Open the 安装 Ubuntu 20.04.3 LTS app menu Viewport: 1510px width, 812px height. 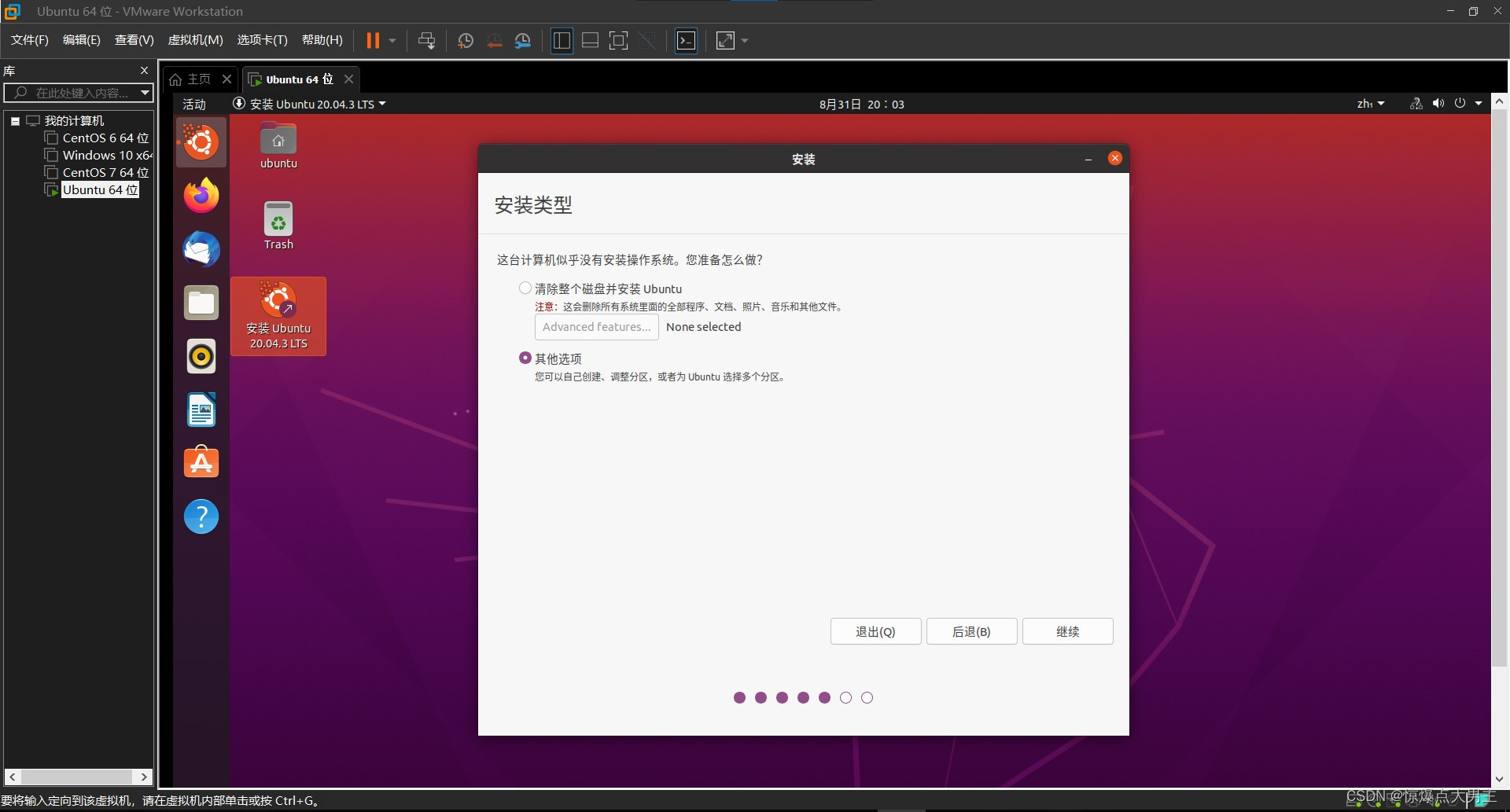coord(309,104)
